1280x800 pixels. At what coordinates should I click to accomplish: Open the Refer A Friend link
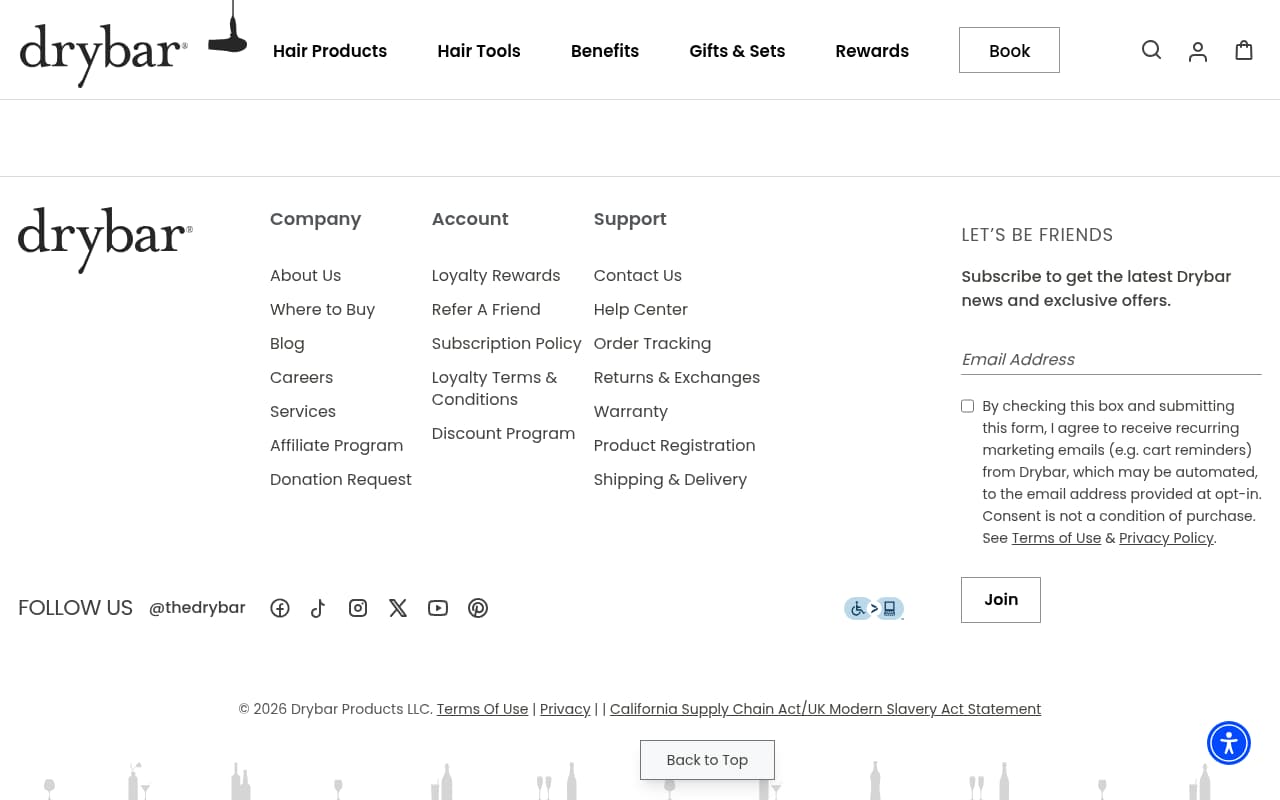pos(486,310)
